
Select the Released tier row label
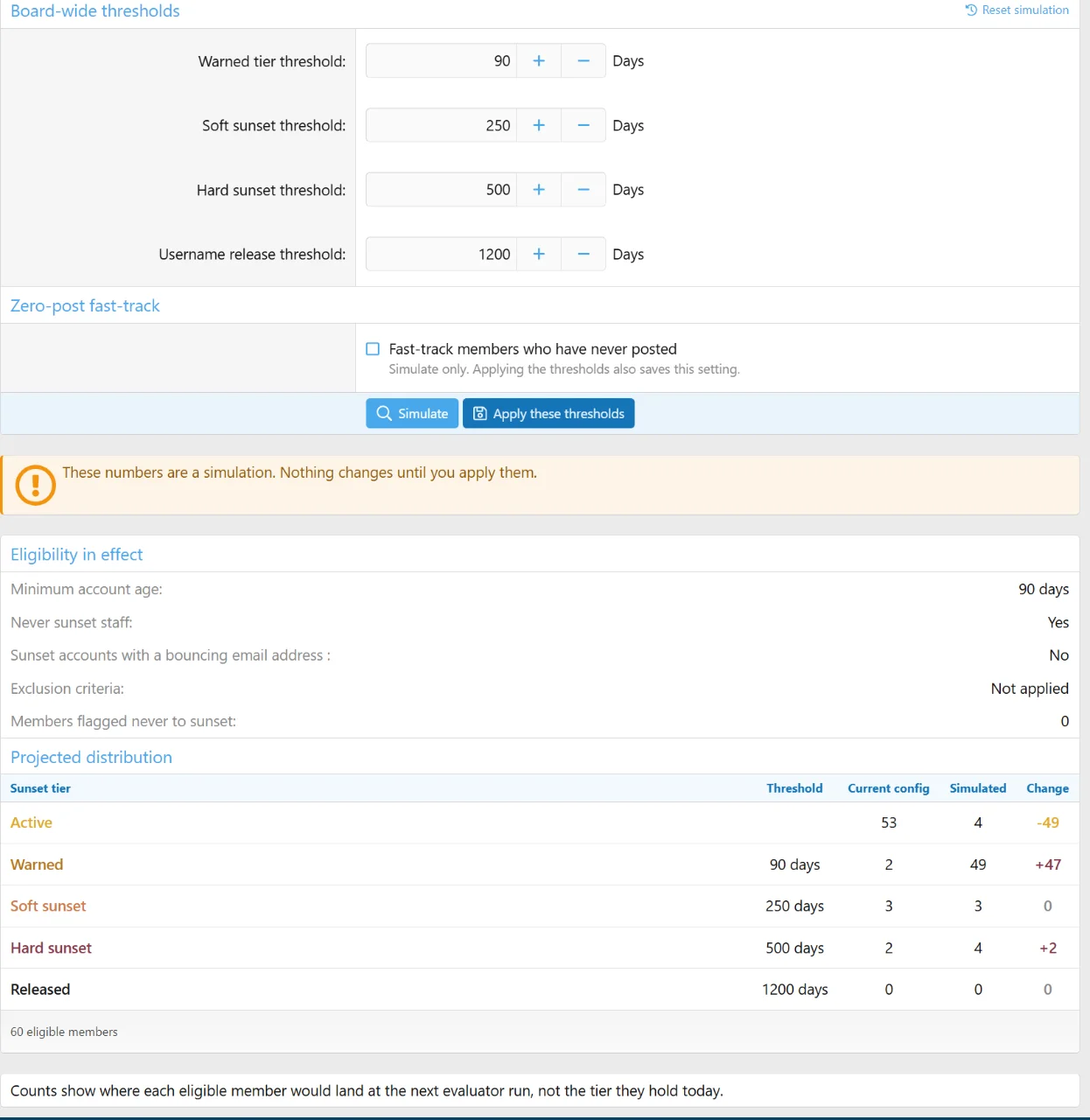pyautogui.click(x=40, y=990)
